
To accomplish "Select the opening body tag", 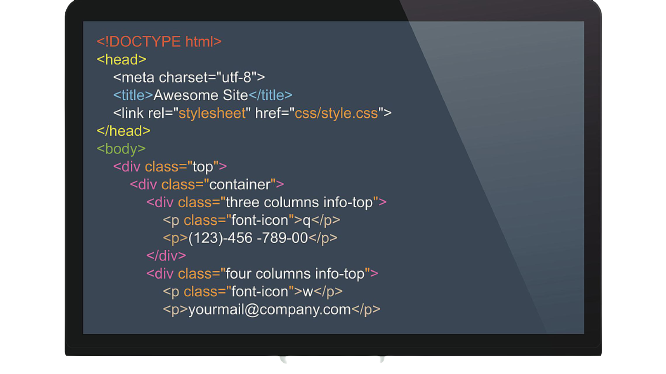I will (x=121, y=149).
